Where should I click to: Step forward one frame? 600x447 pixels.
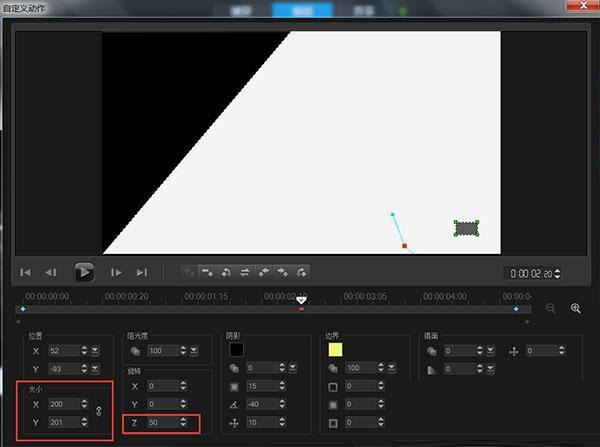click(116, 272)
